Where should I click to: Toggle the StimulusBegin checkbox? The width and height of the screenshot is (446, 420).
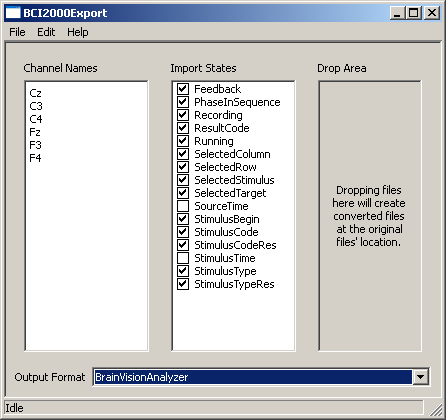tap(183, 219)
